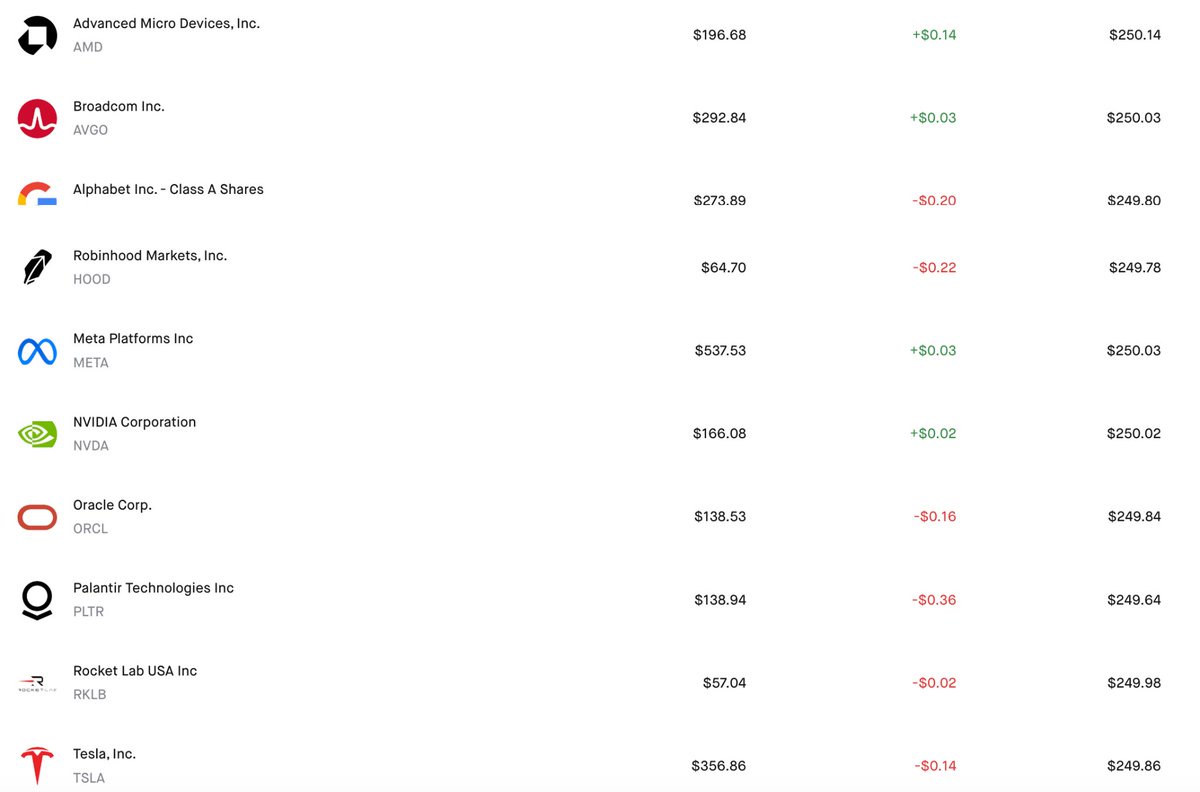Open Robinhood Markets, Inc. holding
Viewport: 1200px width, 792px height.
150,256
